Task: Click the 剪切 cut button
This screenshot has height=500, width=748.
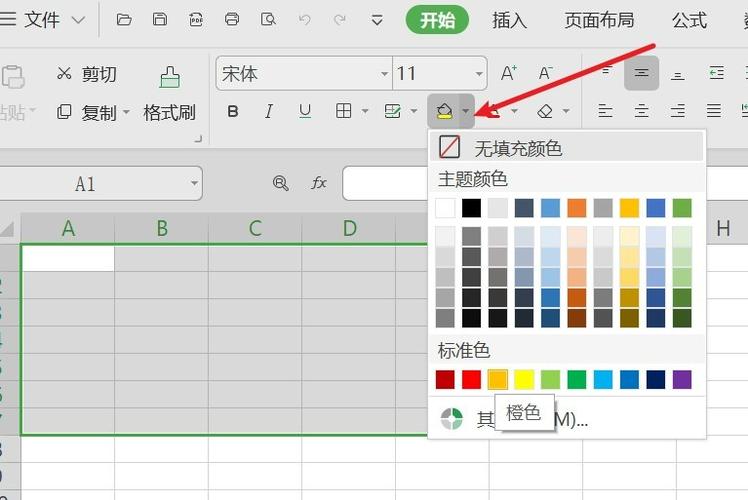Action: pyautogui.click(x=86, y=74)
